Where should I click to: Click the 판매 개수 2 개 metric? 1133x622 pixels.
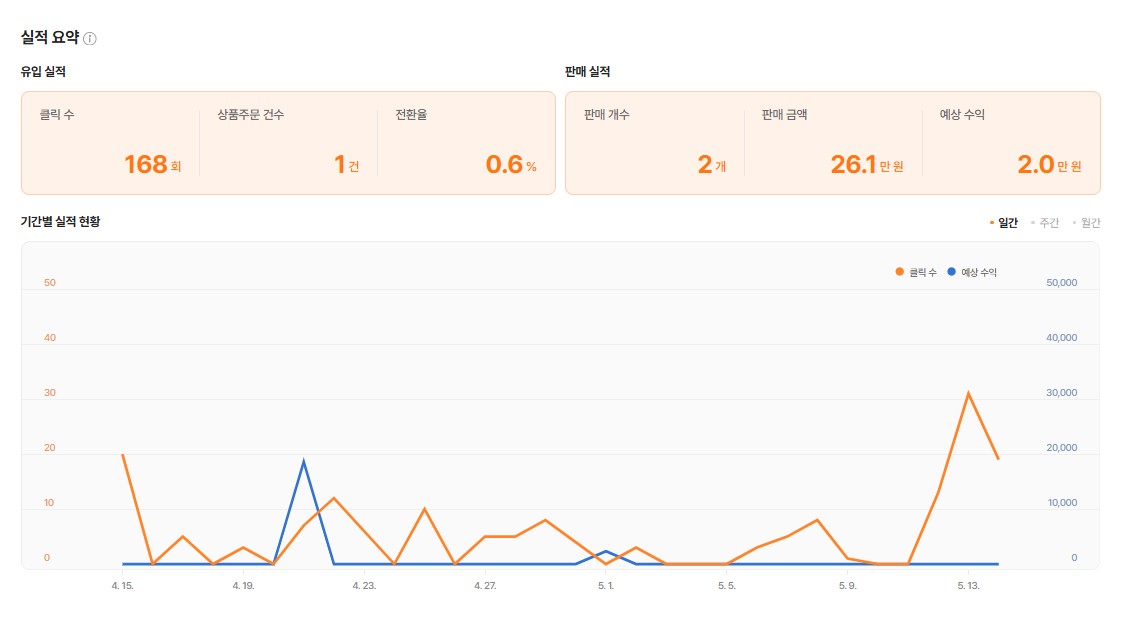[x=655, y=143]
